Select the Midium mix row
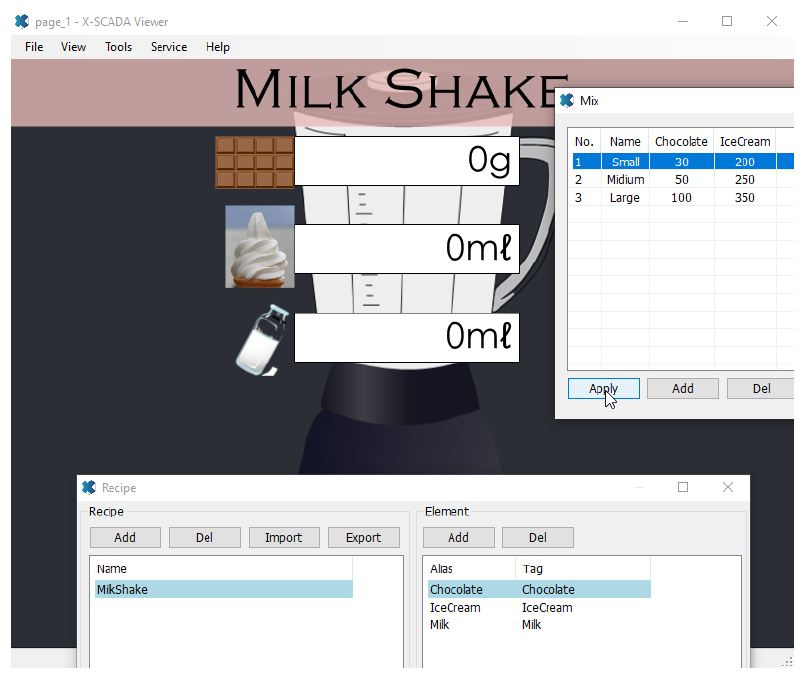Viewport: 808px width, 688px height. click(683, 179)
